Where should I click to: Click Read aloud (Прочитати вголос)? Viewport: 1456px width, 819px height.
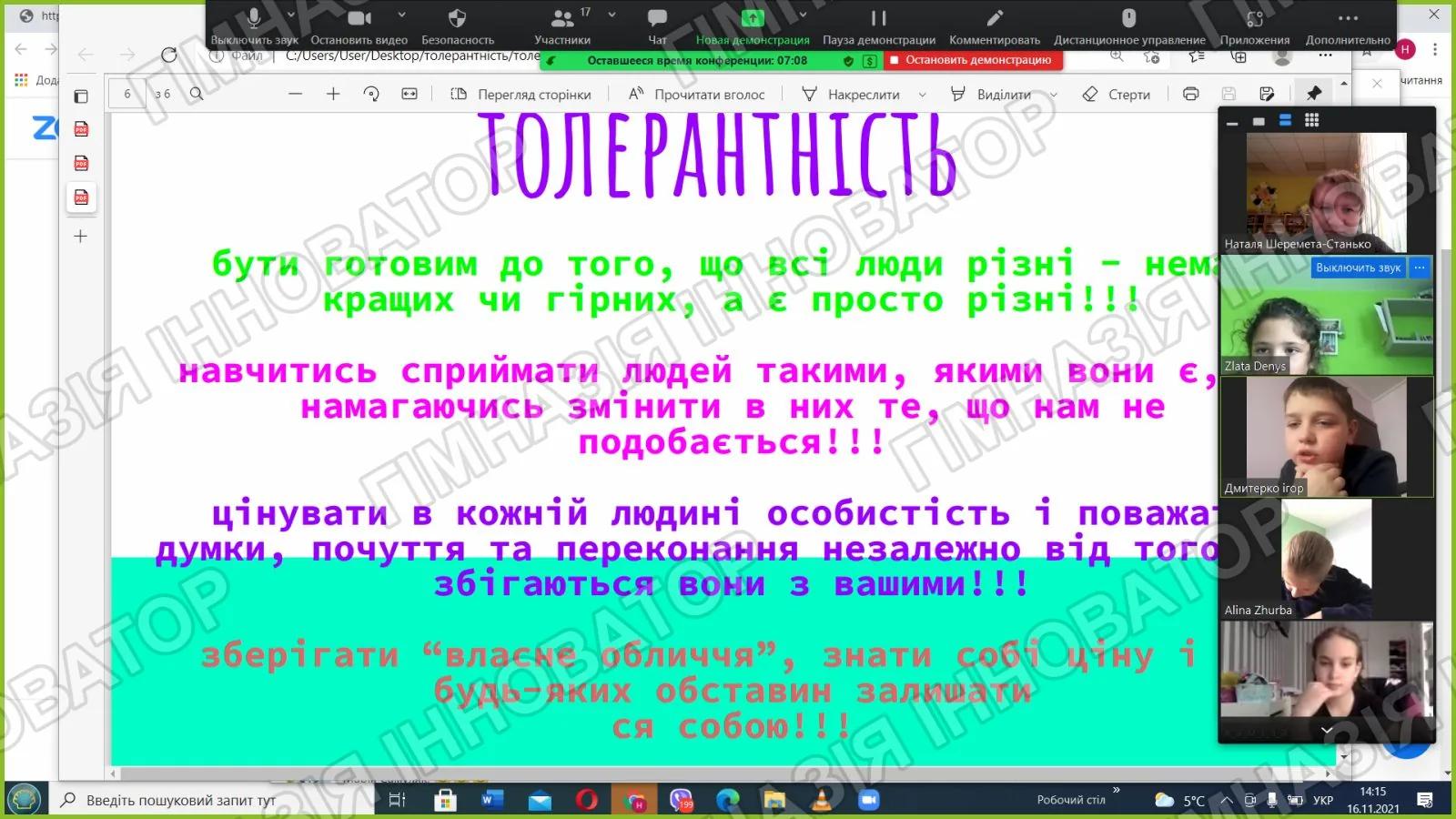point(697,94)
